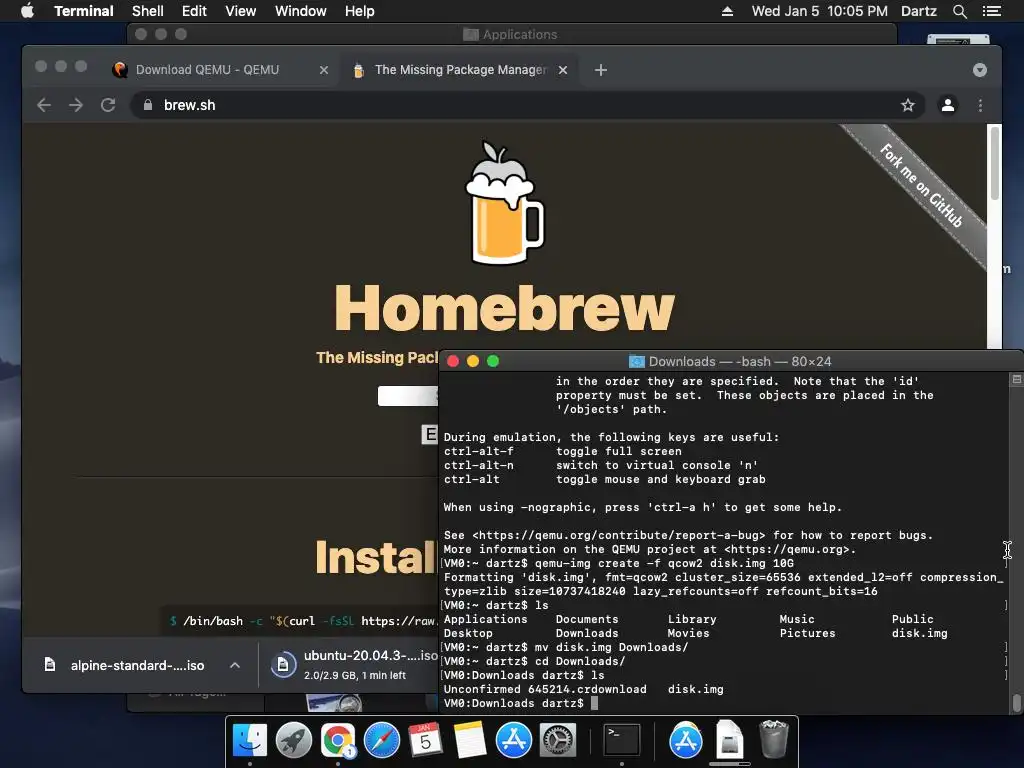The width and height of the screenshot is (1024, 768).
Task: Open the Edit menu
Action: pyautogui.click(x=194, y=11)
